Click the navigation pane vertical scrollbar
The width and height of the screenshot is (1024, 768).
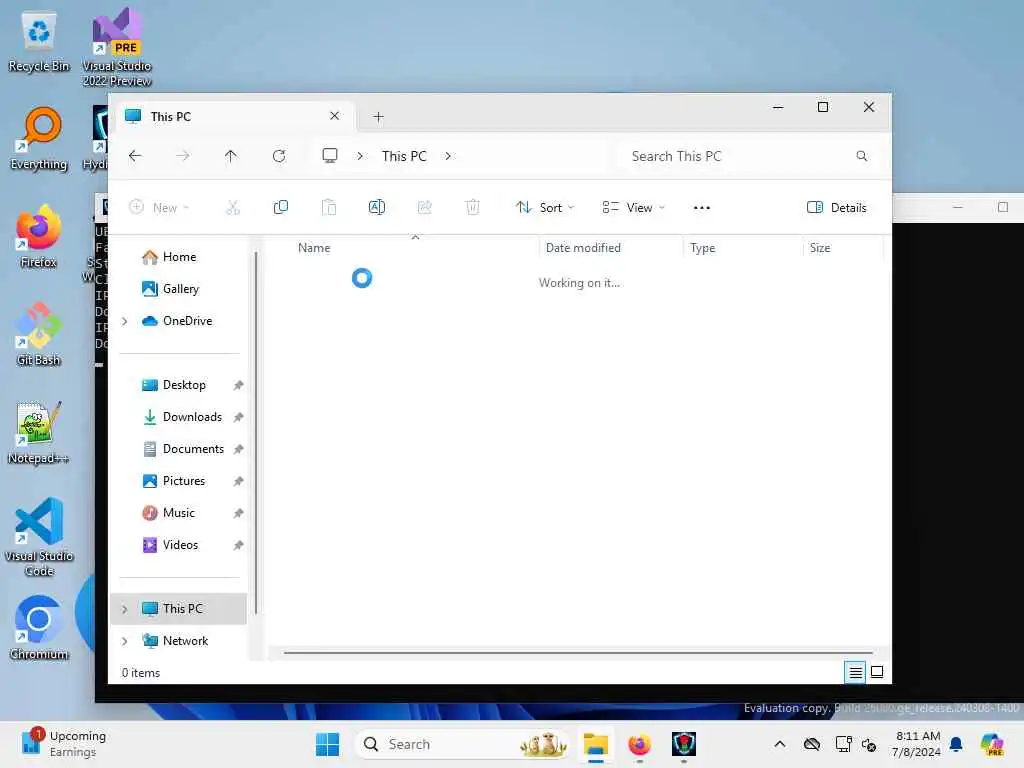point(256,431)
